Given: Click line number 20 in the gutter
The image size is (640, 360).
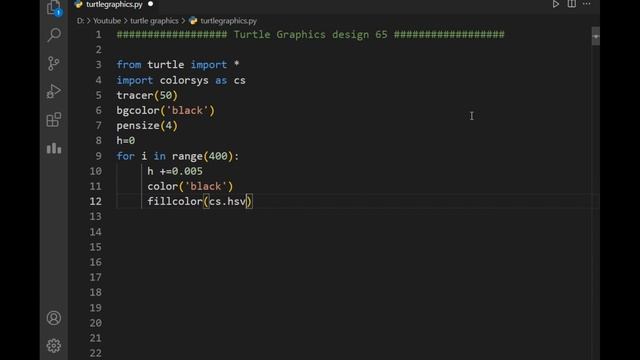Looking at the screenshot, I should (x=96, y=323).
